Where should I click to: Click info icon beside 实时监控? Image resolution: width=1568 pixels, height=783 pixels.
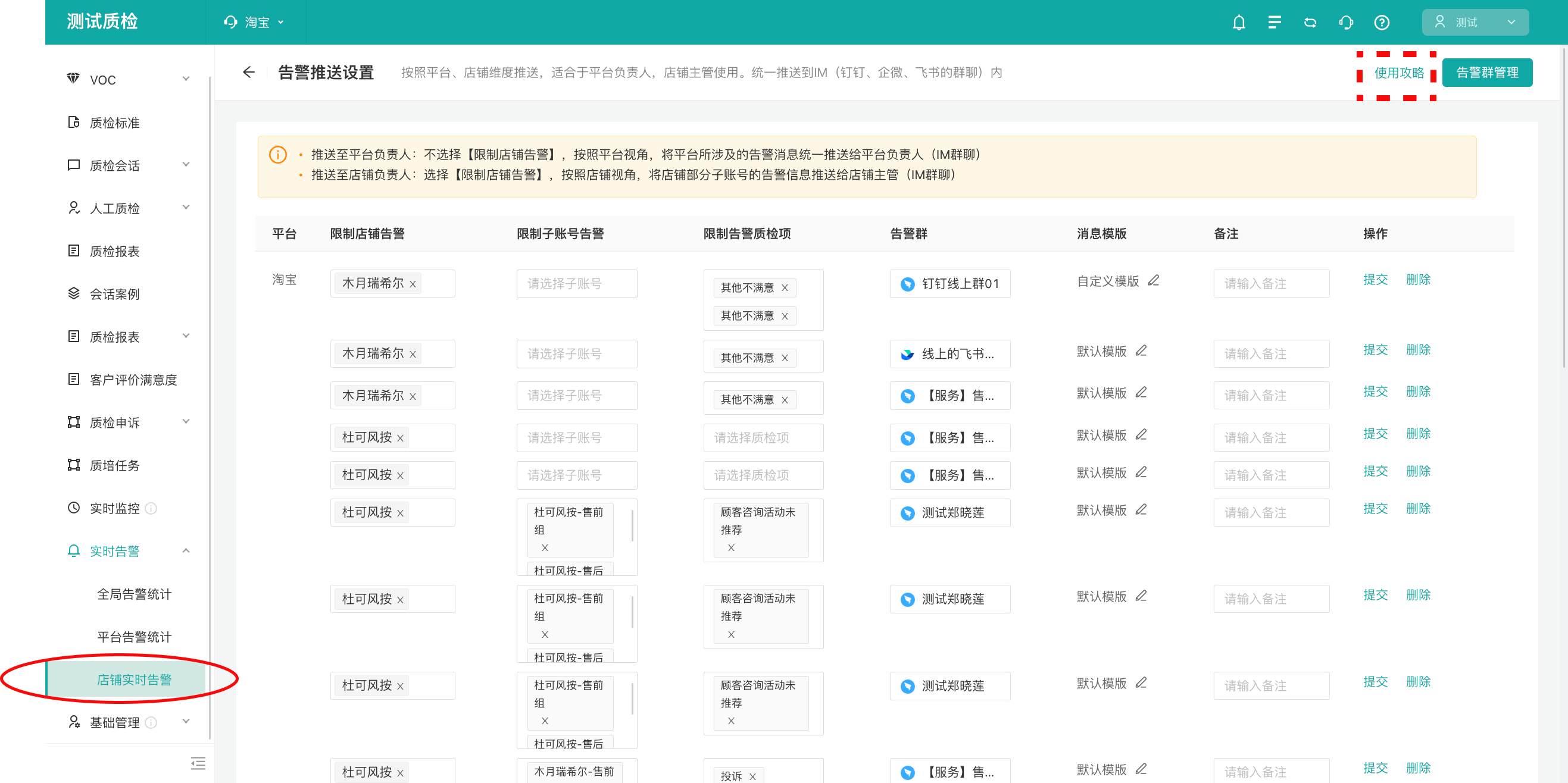pos(152,508)
